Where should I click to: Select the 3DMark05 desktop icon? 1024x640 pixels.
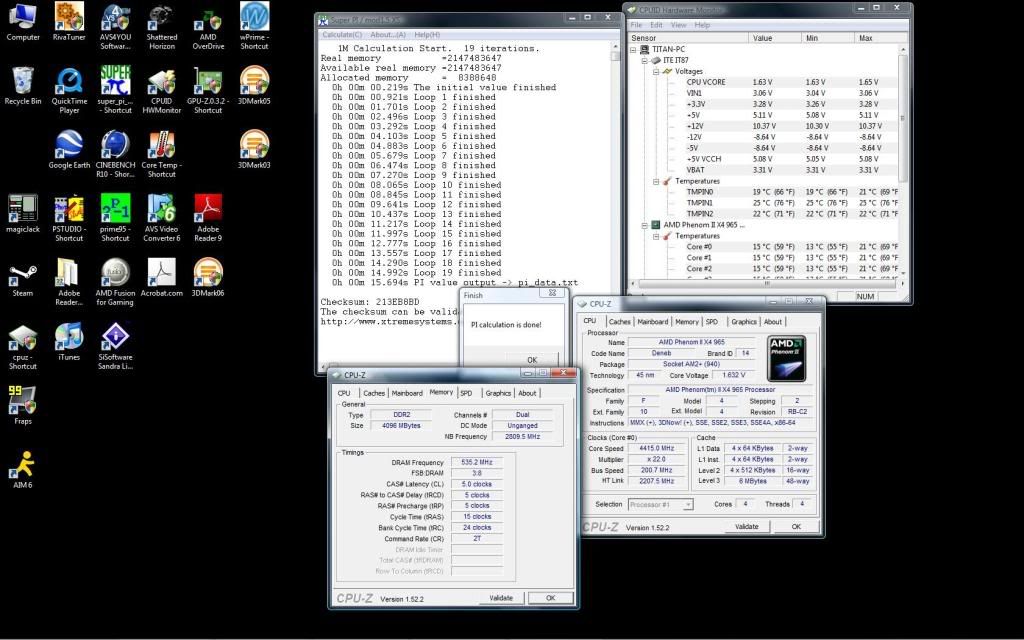254,86
